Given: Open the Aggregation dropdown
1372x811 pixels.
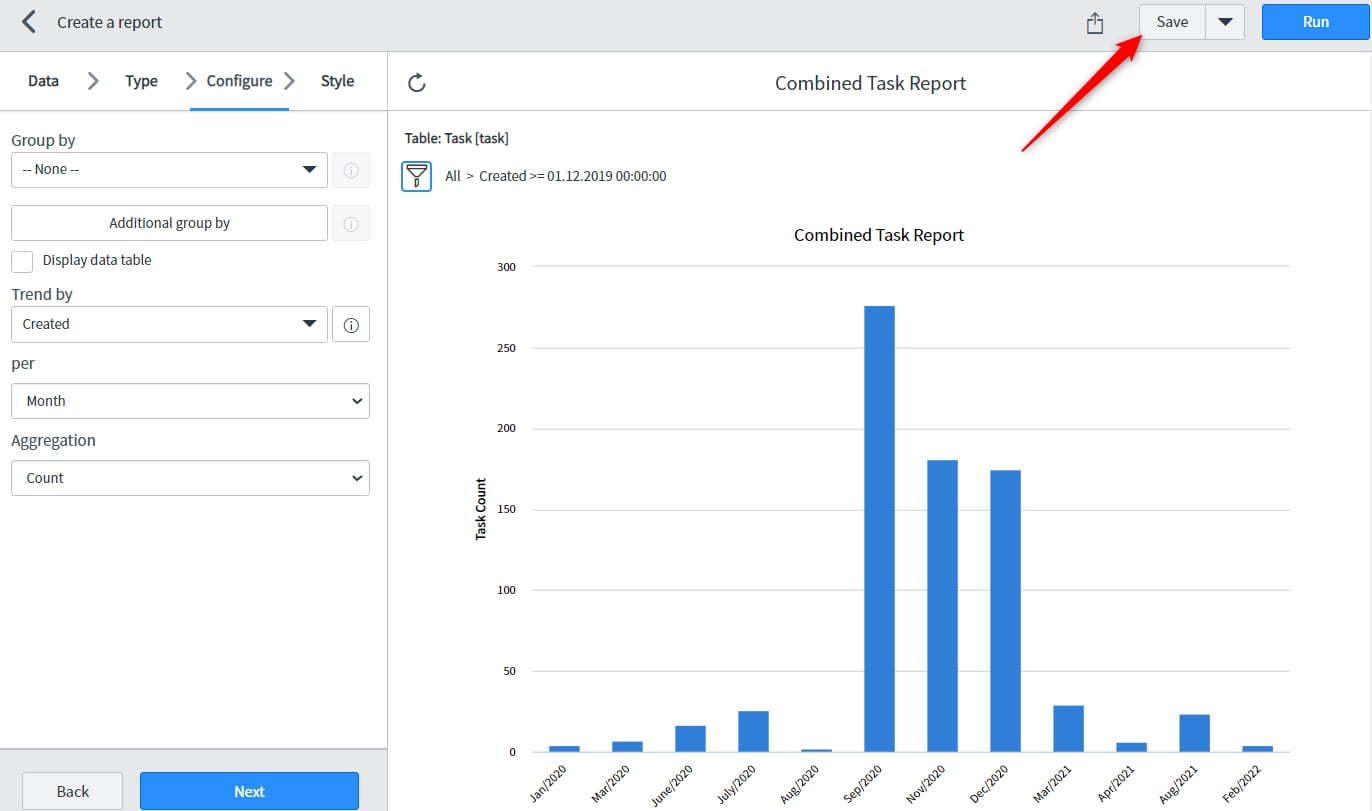Looking at the screenshot, I should coord(190,477).
